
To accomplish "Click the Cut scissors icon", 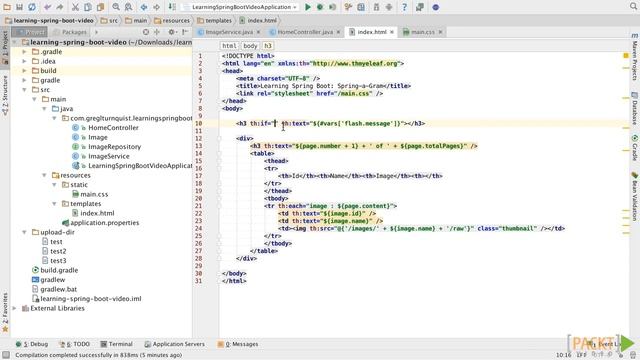I will (x=76, y=7).
